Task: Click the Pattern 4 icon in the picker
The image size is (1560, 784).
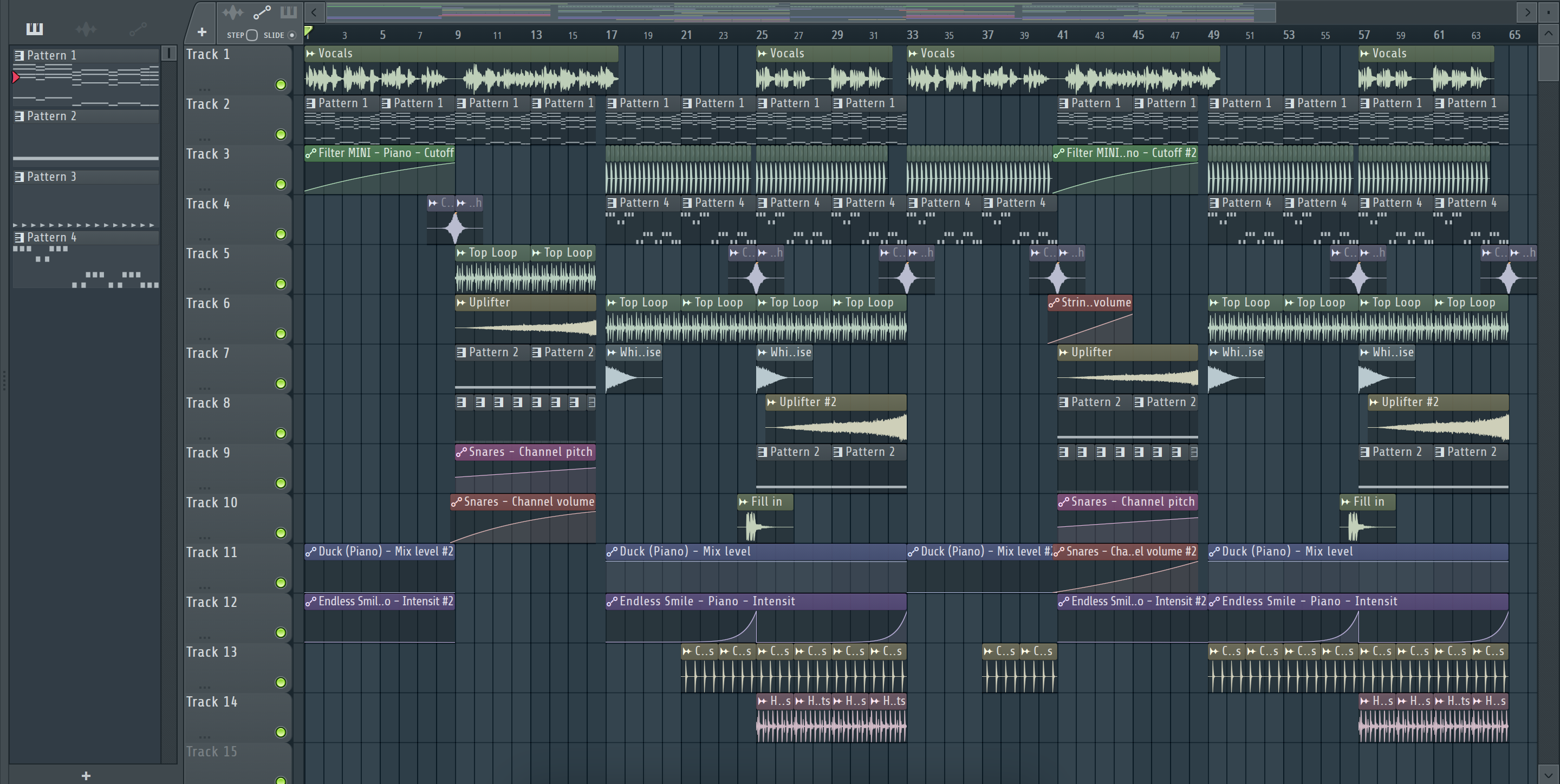Action: pos(19,237)
